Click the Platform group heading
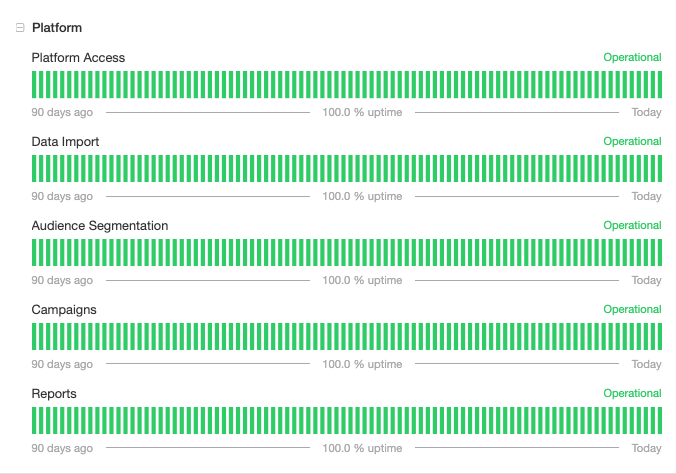676x474 pixels. [57, 28]
